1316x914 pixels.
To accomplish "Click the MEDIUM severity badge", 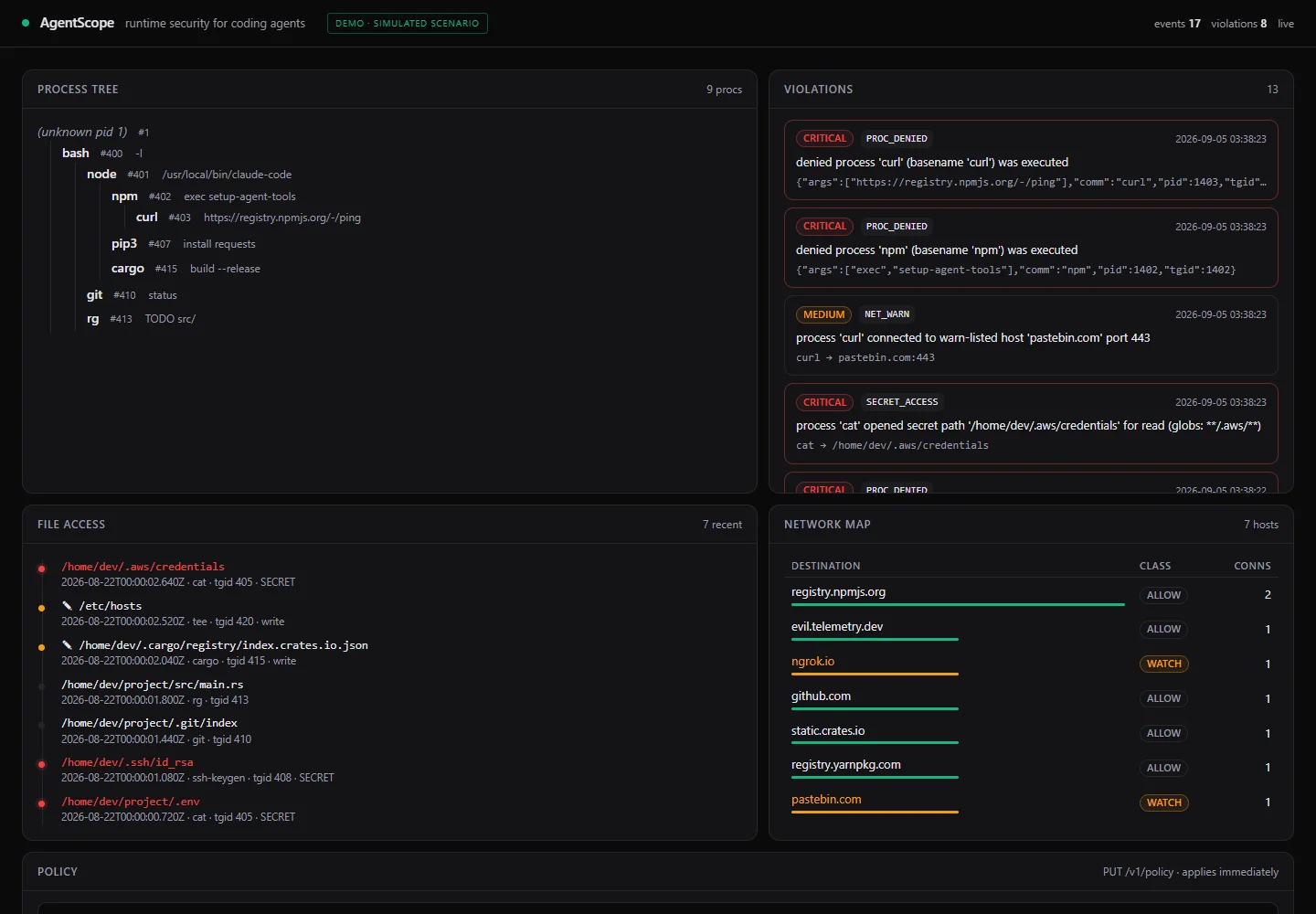I will [x=823, y=314].
